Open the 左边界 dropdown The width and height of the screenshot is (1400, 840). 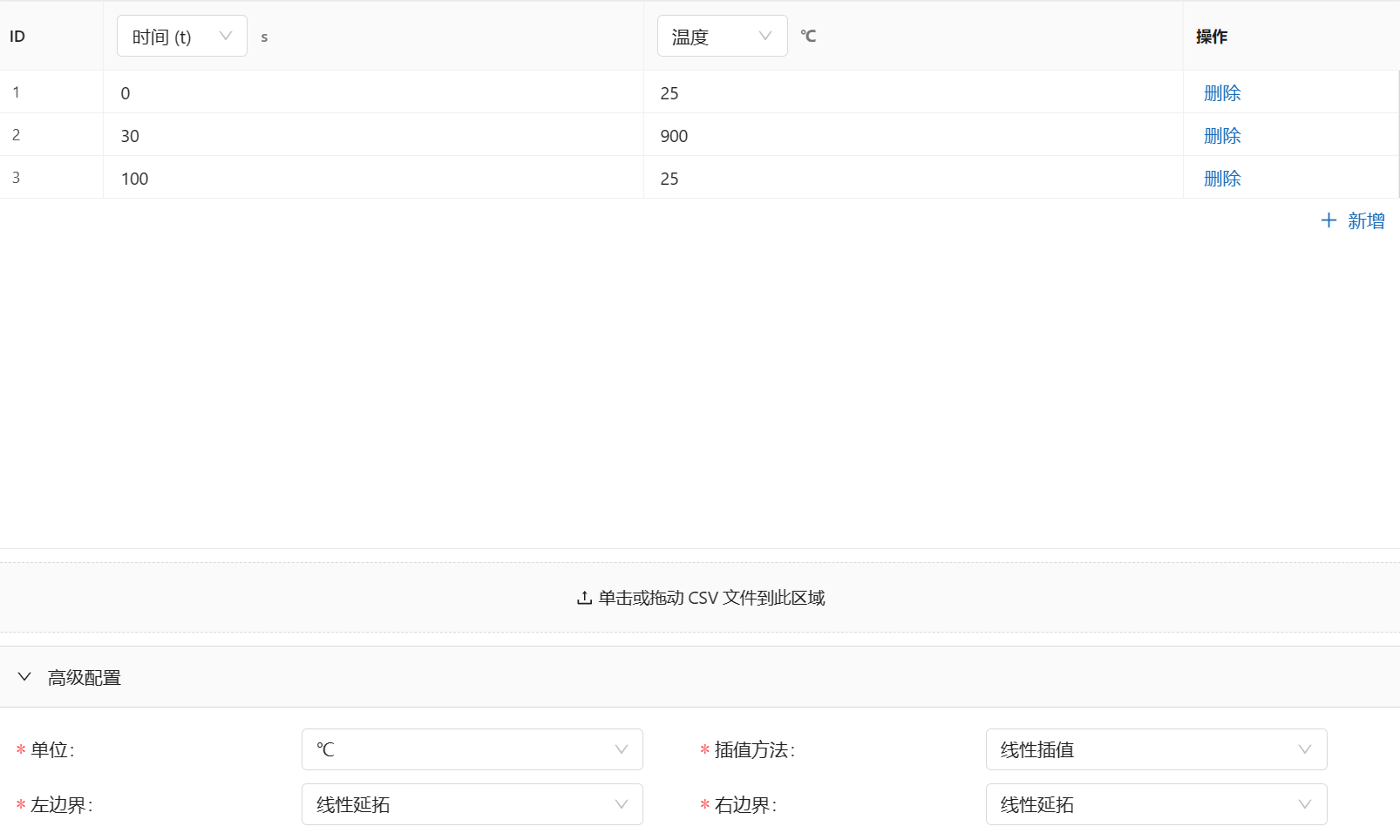pyautogui.click(x=472, y=804)
